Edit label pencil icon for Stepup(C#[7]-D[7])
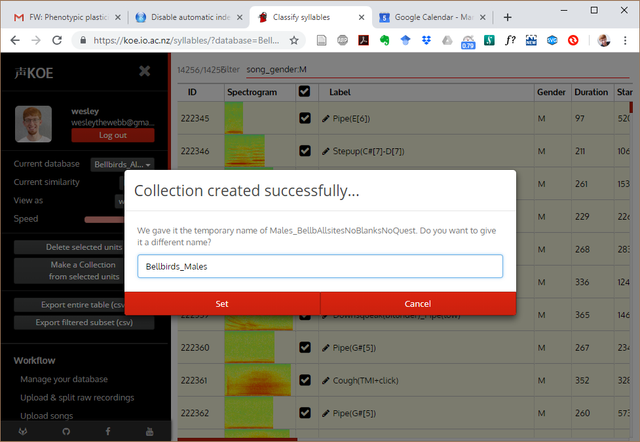The width and height of the screenshot is (640, 442). coord(325,151)
